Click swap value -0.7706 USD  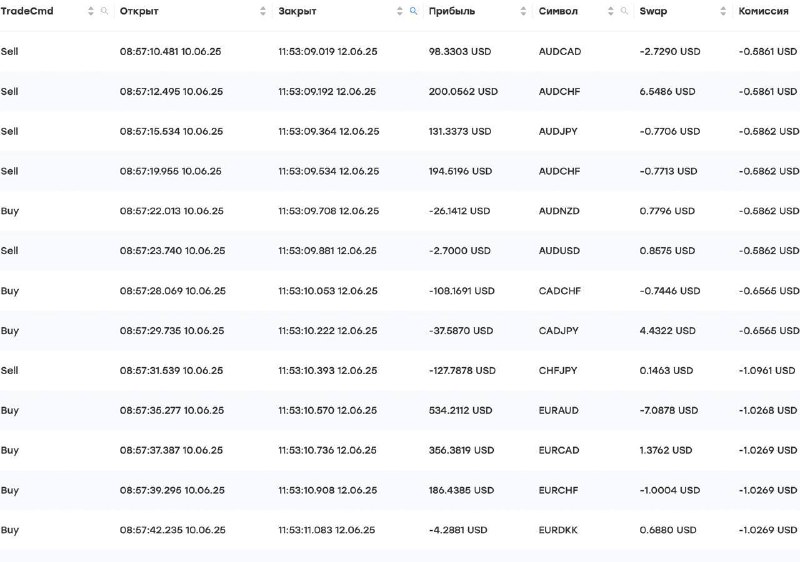tap(670, 132)
